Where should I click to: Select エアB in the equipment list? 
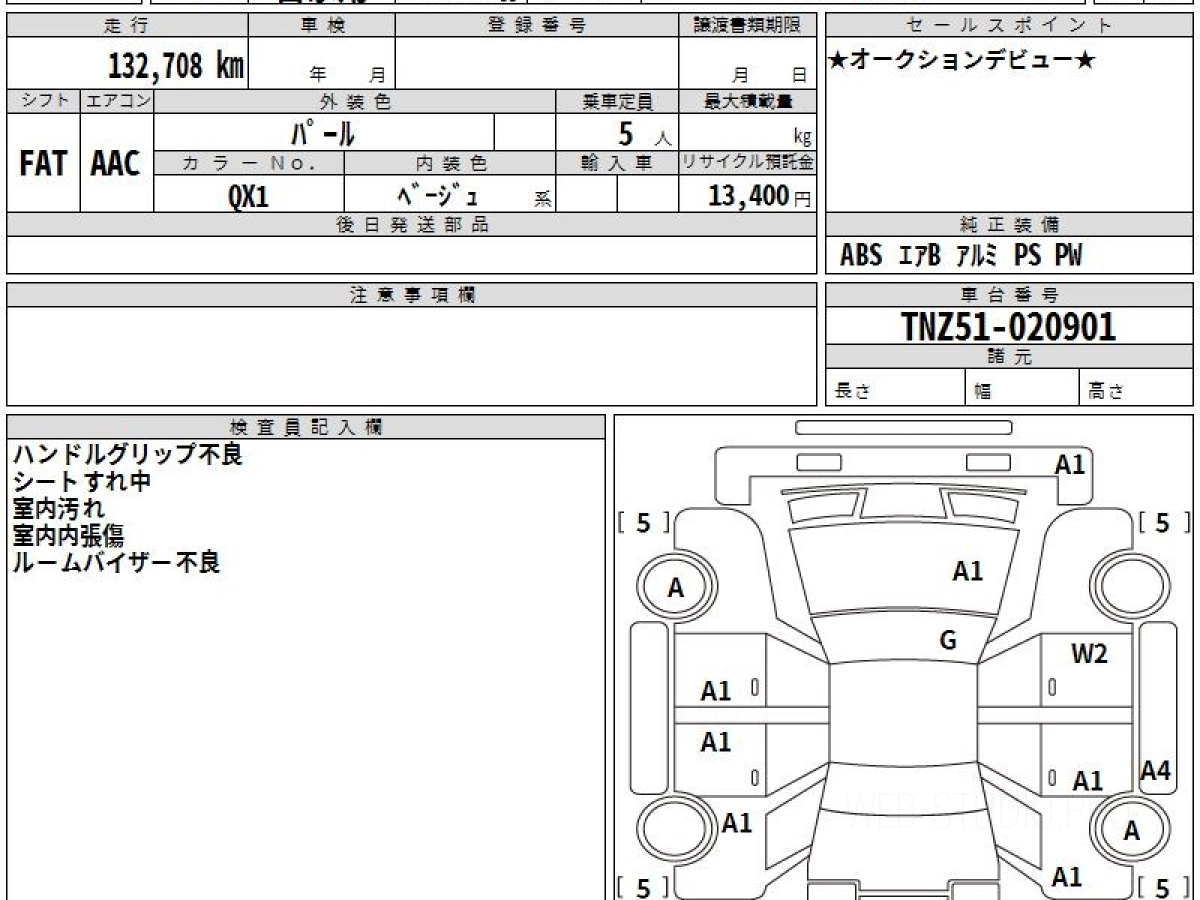click(920, 256)
